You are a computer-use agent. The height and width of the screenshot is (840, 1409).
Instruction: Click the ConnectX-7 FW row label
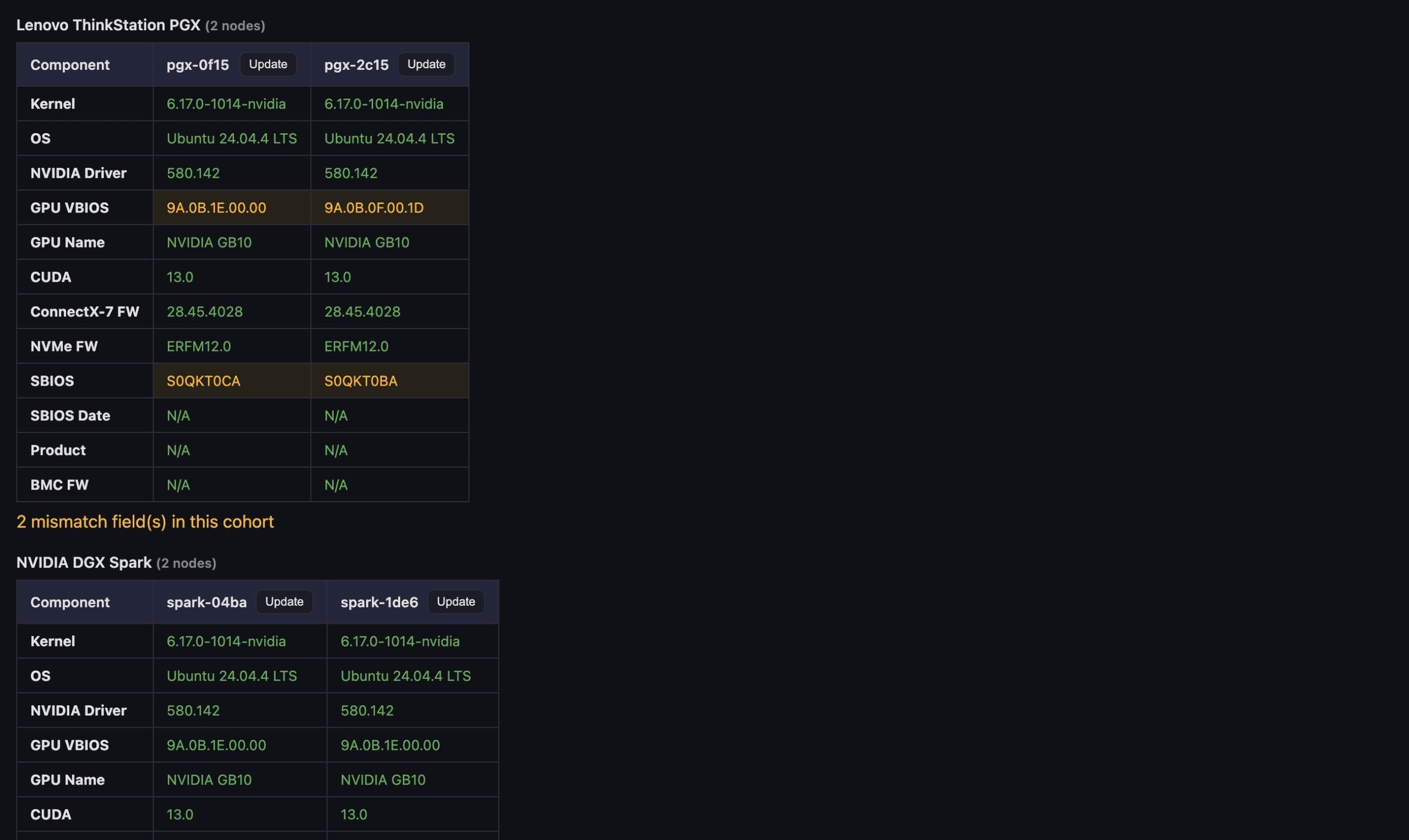pyautogui.click(x=84, y=312)
